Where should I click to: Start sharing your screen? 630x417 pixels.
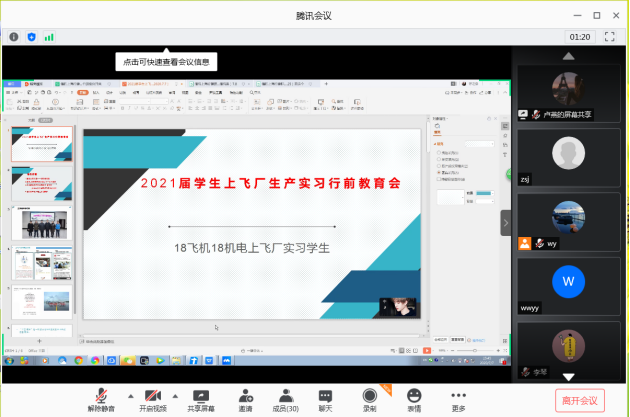[201, 400]
